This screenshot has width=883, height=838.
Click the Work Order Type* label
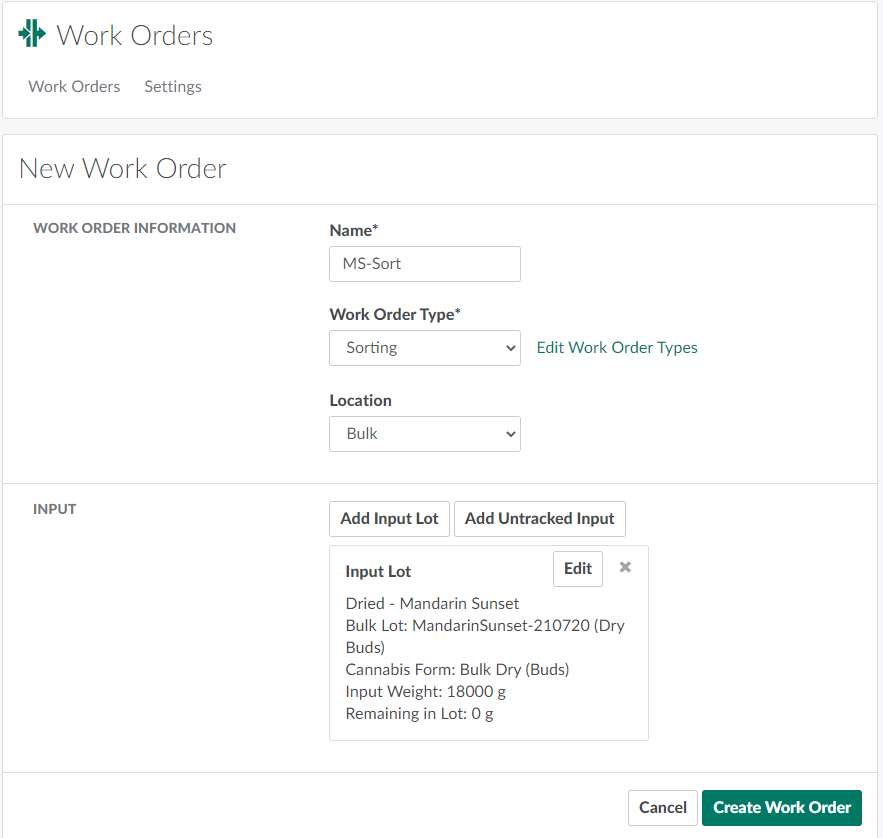[395, 314]
